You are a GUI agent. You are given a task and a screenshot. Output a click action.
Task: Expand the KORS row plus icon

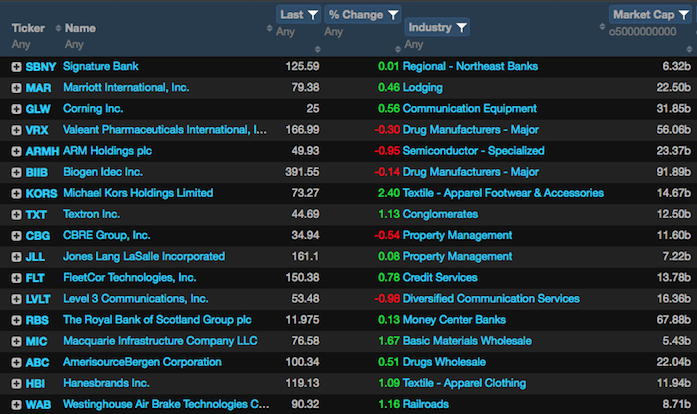pos(16,193)
